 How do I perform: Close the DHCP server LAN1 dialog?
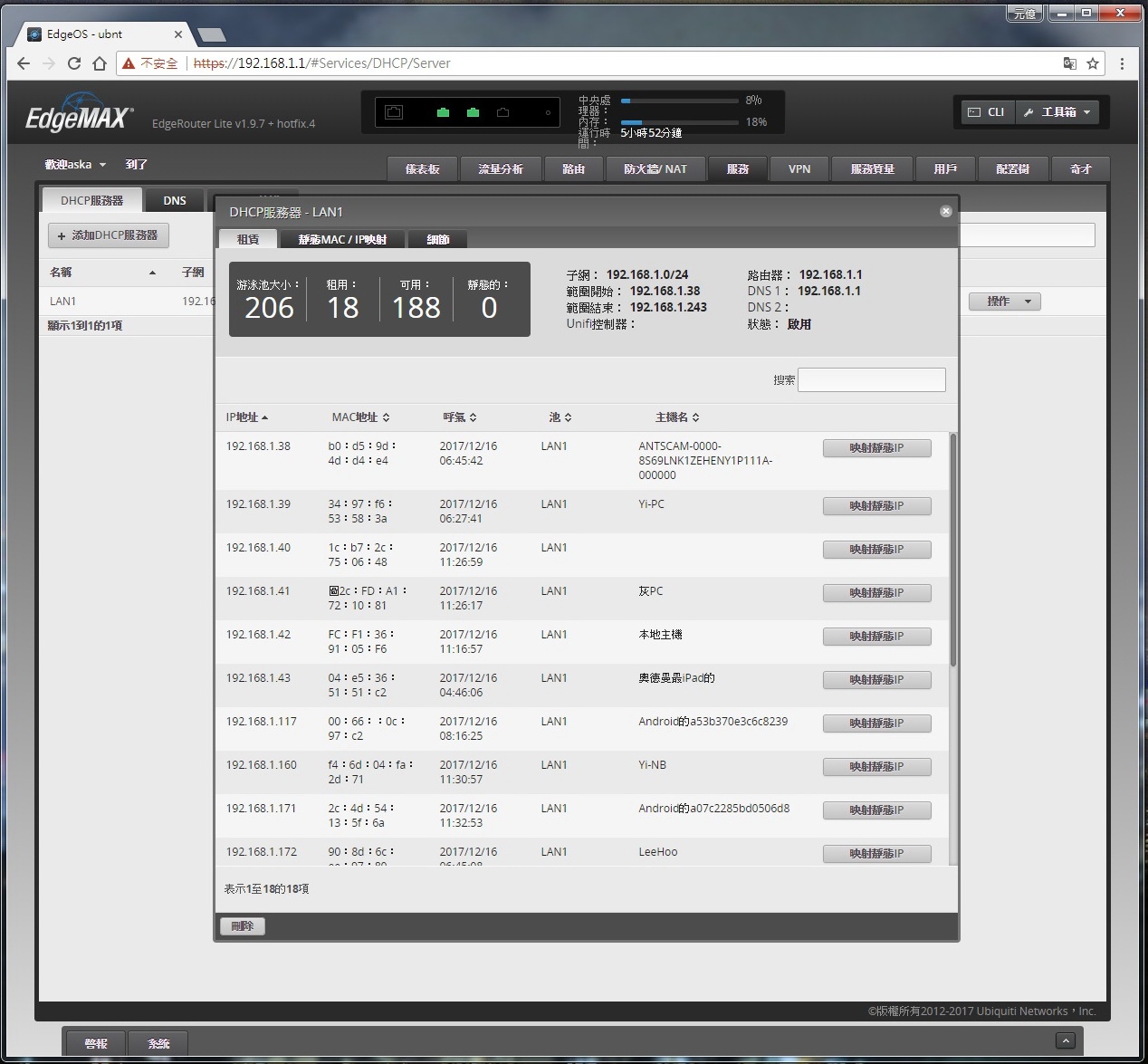[x=945, y=211]
